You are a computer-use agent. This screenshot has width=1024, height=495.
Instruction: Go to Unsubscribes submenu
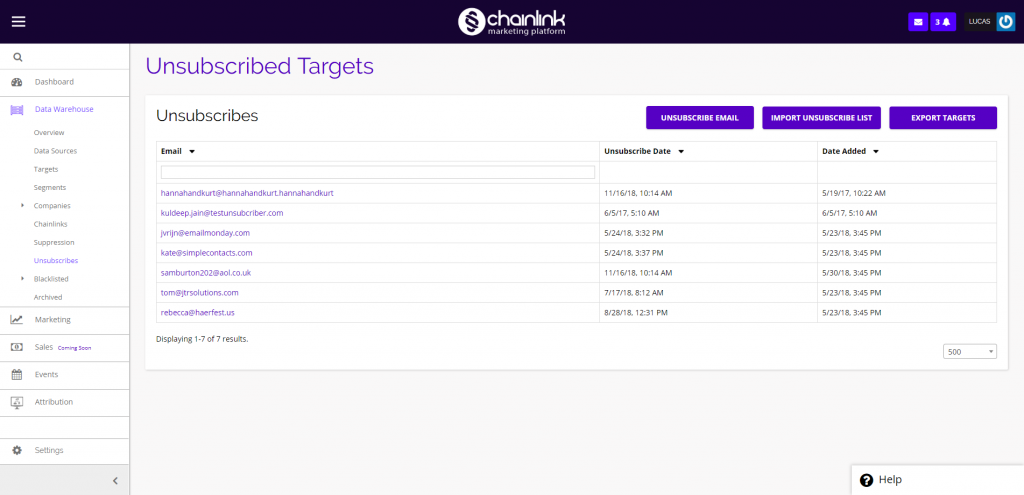(56, 261)
